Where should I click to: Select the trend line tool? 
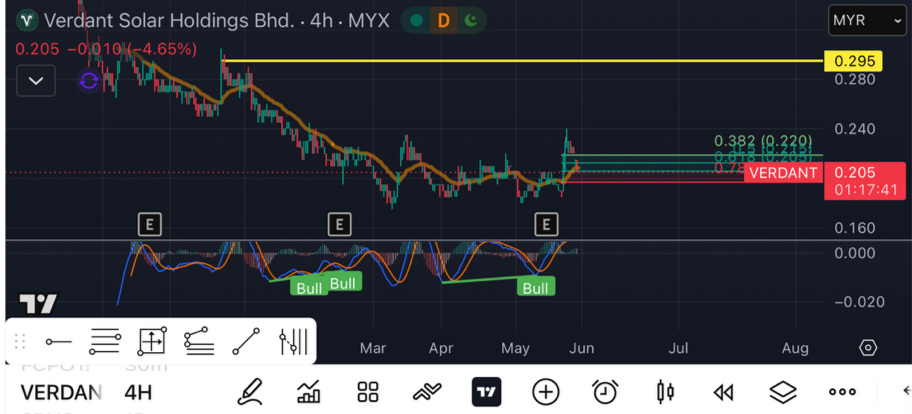point(246,341)
